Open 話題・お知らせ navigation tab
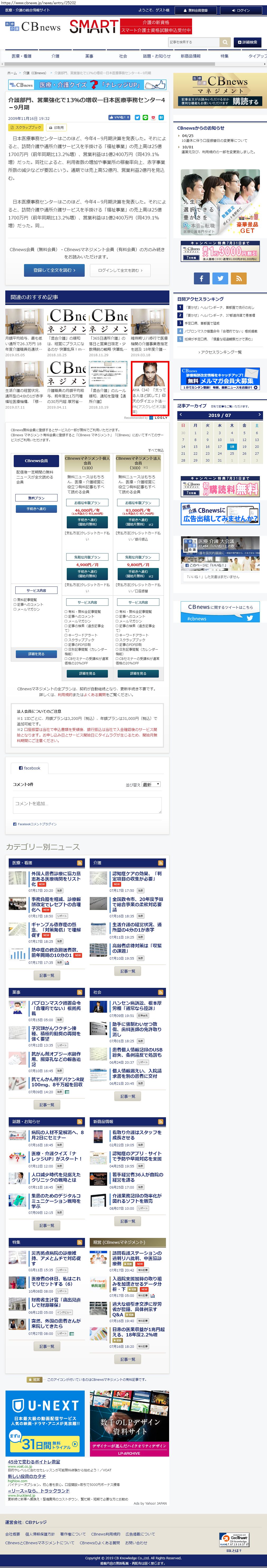Viewport: 267px width, 1568px height. pyautogui.click(x=157, y=56)
